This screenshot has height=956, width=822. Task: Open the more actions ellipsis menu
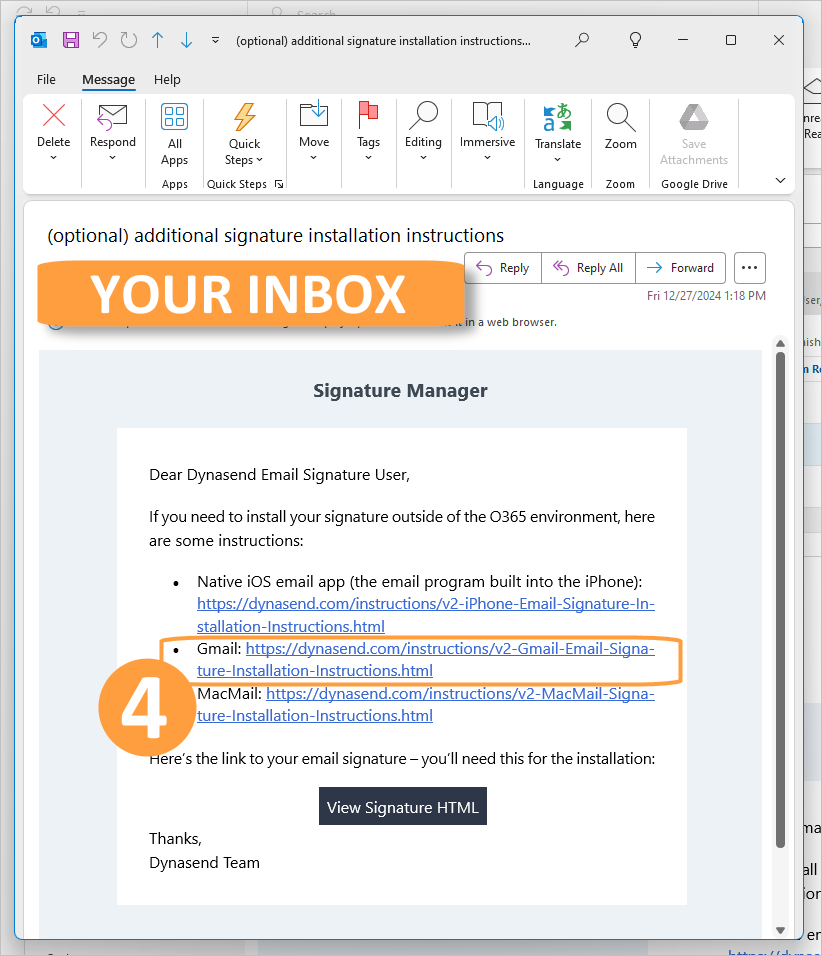coord(749,267)
